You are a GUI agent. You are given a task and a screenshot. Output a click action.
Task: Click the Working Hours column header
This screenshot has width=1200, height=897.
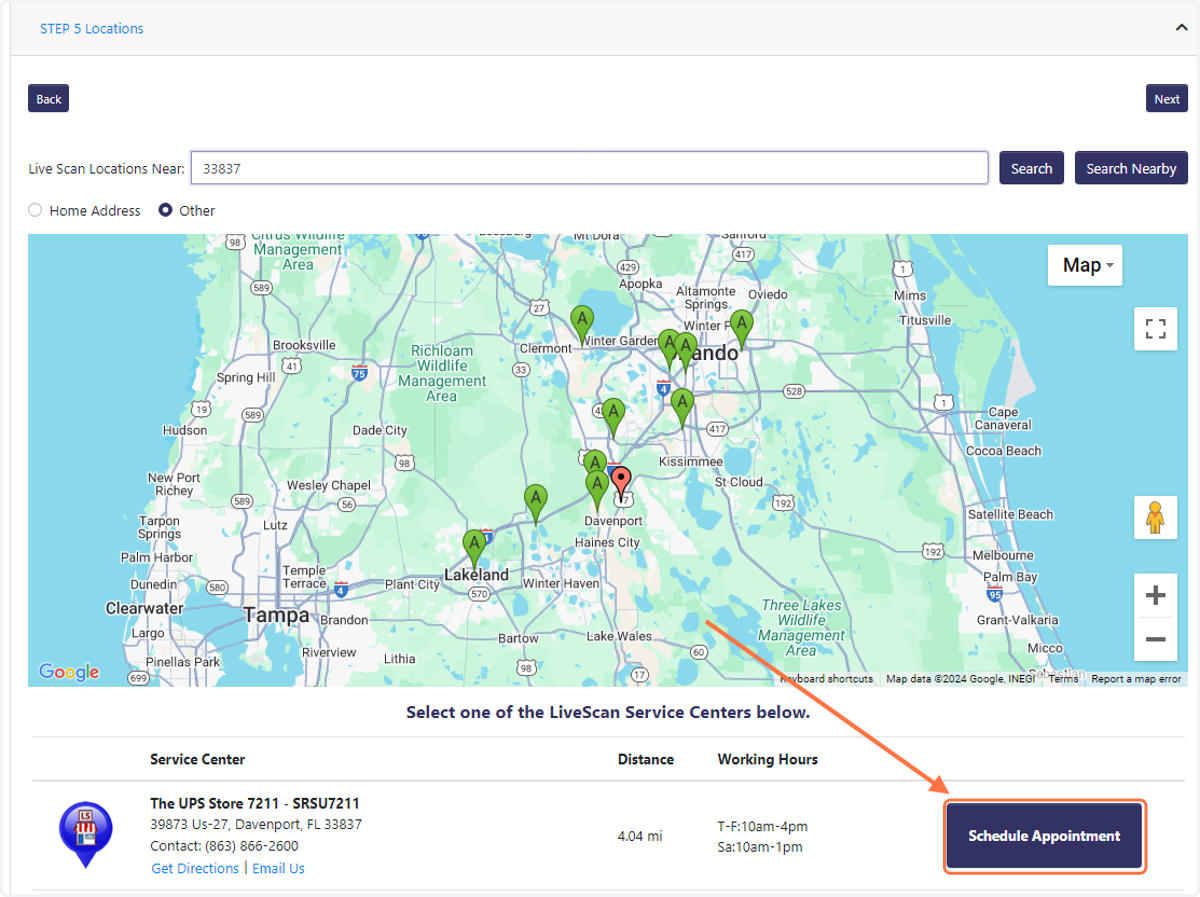(767, 759)
